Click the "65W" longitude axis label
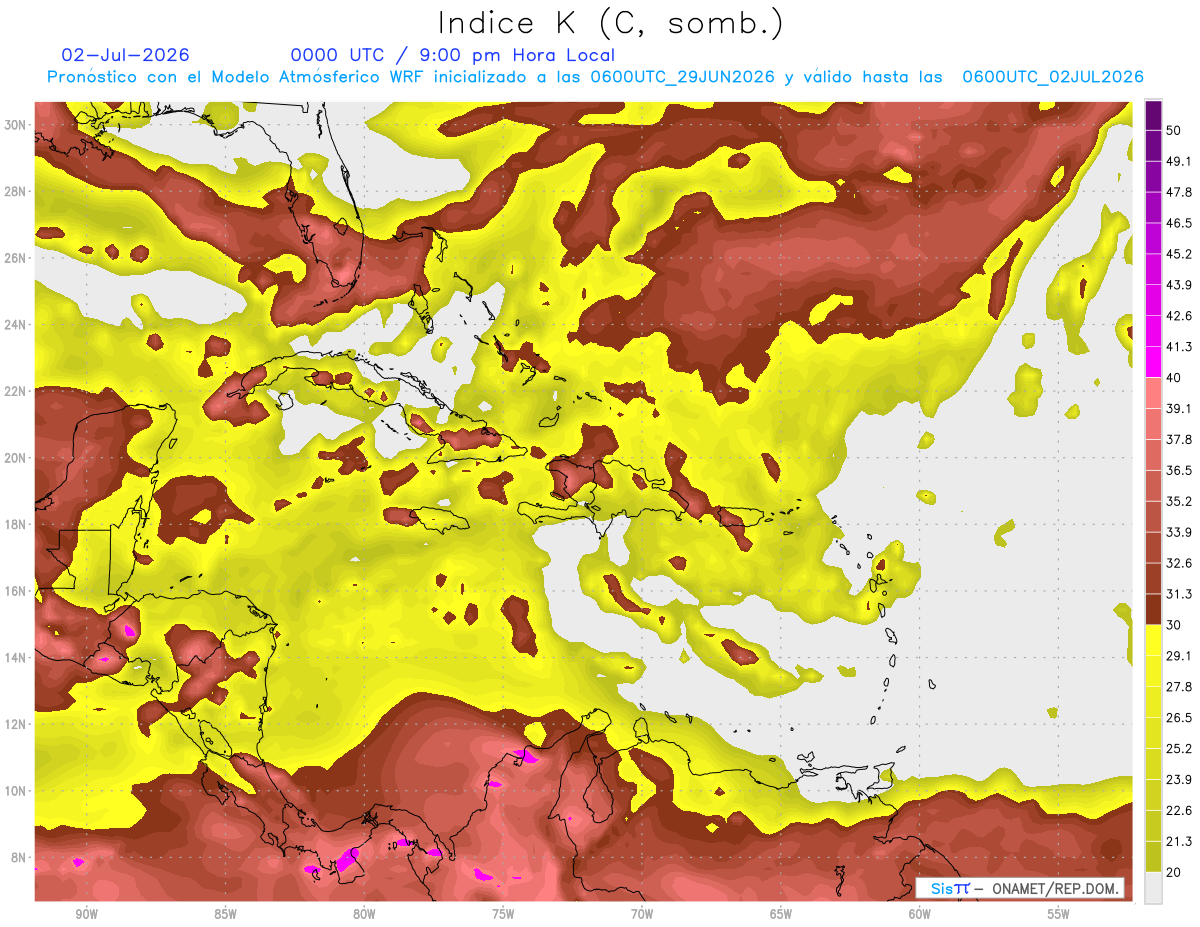 (781, 915)
